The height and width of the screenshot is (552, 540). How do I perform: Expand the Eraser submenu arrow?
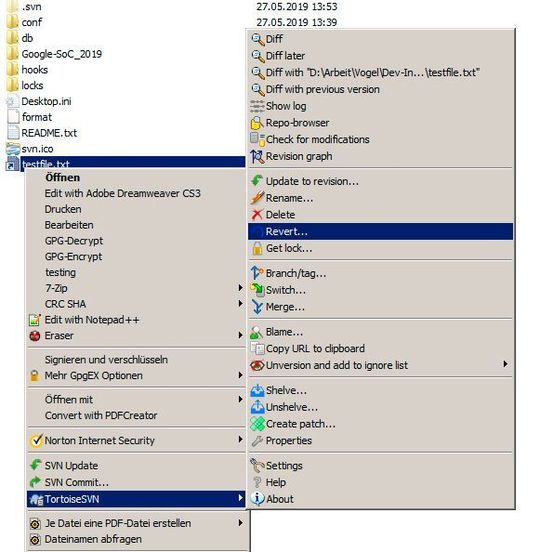[240, 335]
